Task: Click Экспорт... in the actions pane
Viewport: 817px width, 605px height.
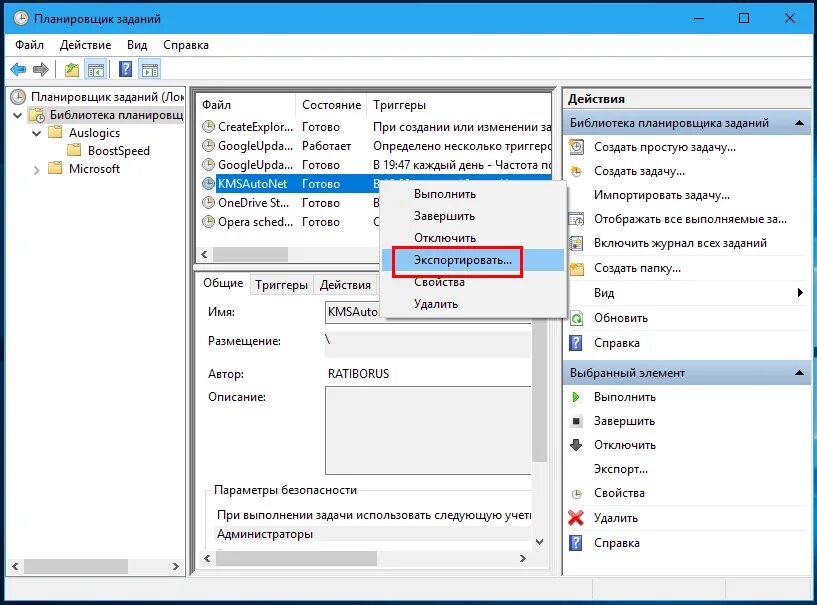Action: coord(621,469)
